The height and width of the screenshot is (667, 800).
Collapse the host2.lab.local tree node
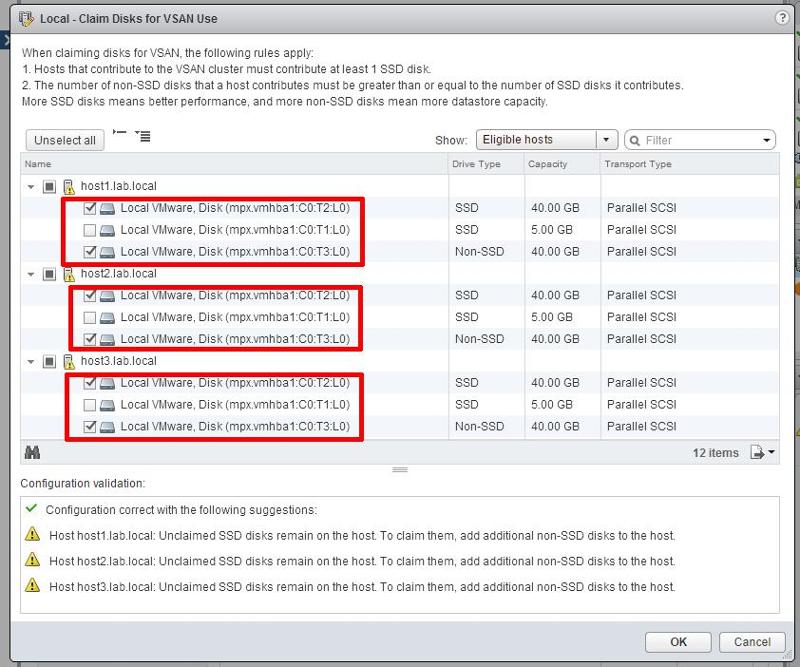(x=31, y=274)
